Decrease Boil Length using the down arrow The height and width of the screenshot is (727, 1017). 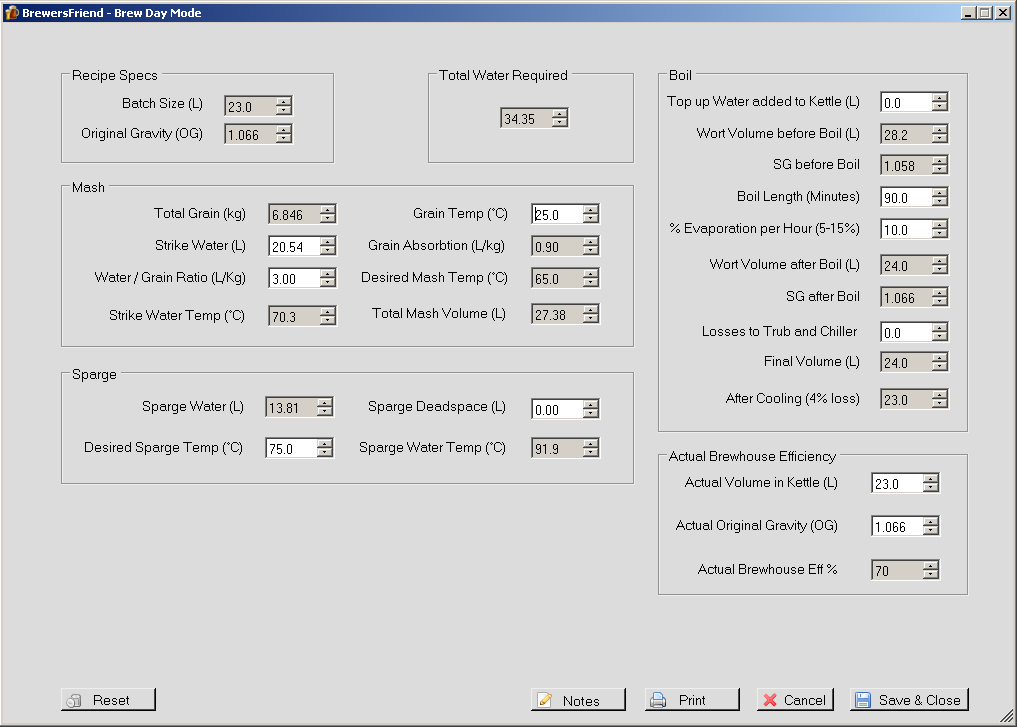tap(940, 202)
